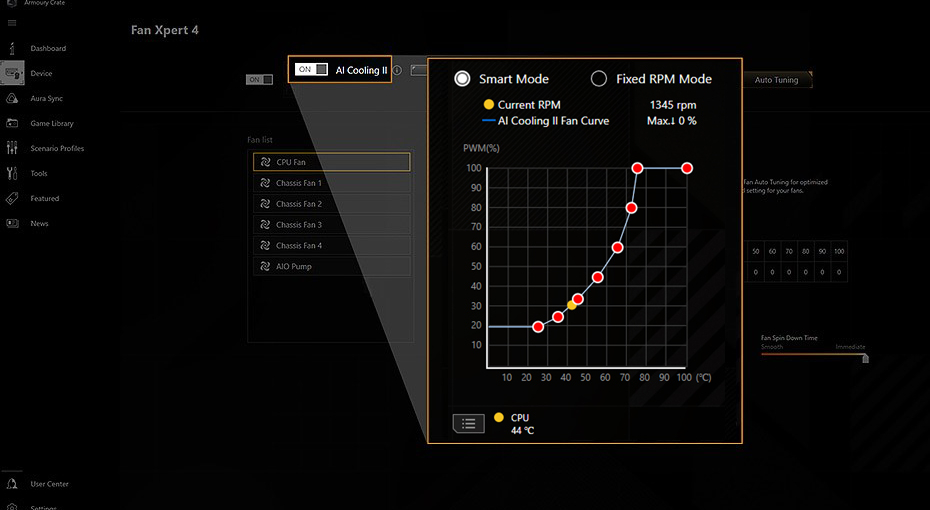Click the fan icon of Chassis Fan 4
This screenshot has height=510, width=930.
(x=265, y=246)
